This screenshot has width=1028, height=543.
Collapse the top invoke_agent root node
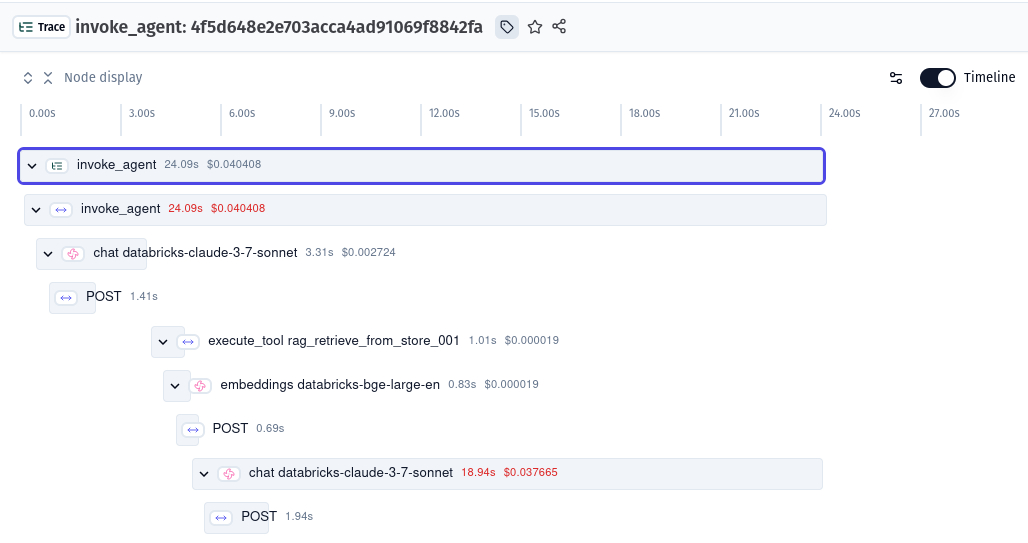click(x=32, y=166)
